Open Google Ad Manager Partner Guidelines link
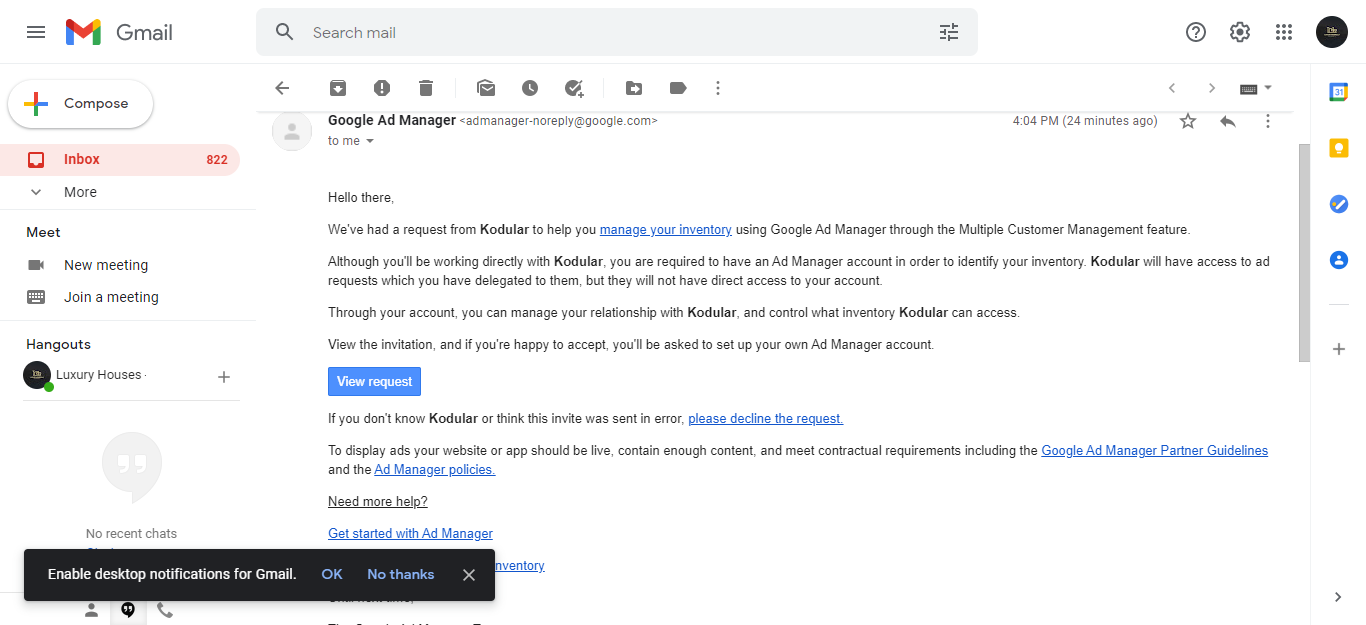The height and width of the screenshot is (625, 1366). [x=1155, y=450]
